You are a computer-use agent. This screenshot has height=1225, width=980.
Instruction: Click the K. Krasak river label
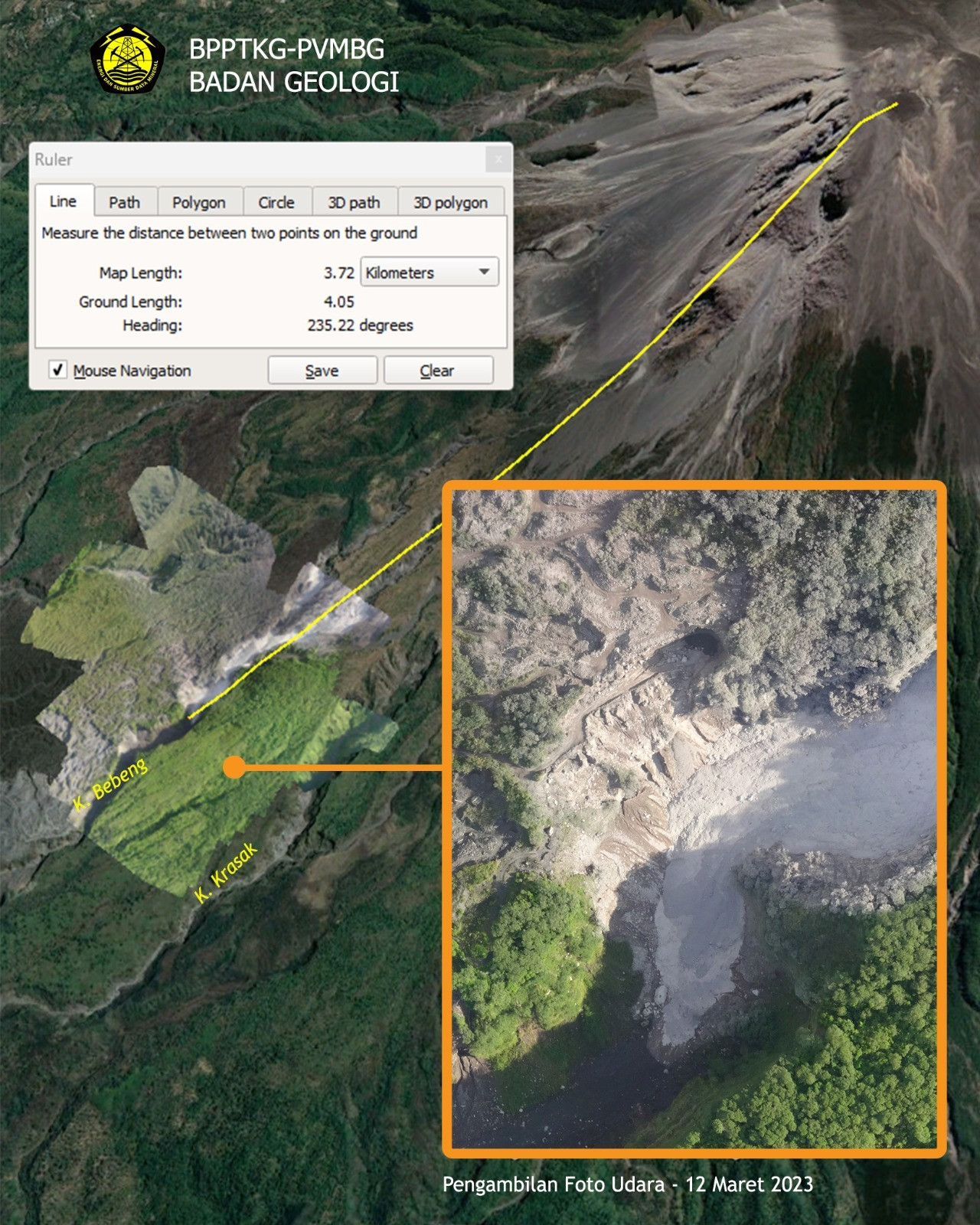click(227, 871)
